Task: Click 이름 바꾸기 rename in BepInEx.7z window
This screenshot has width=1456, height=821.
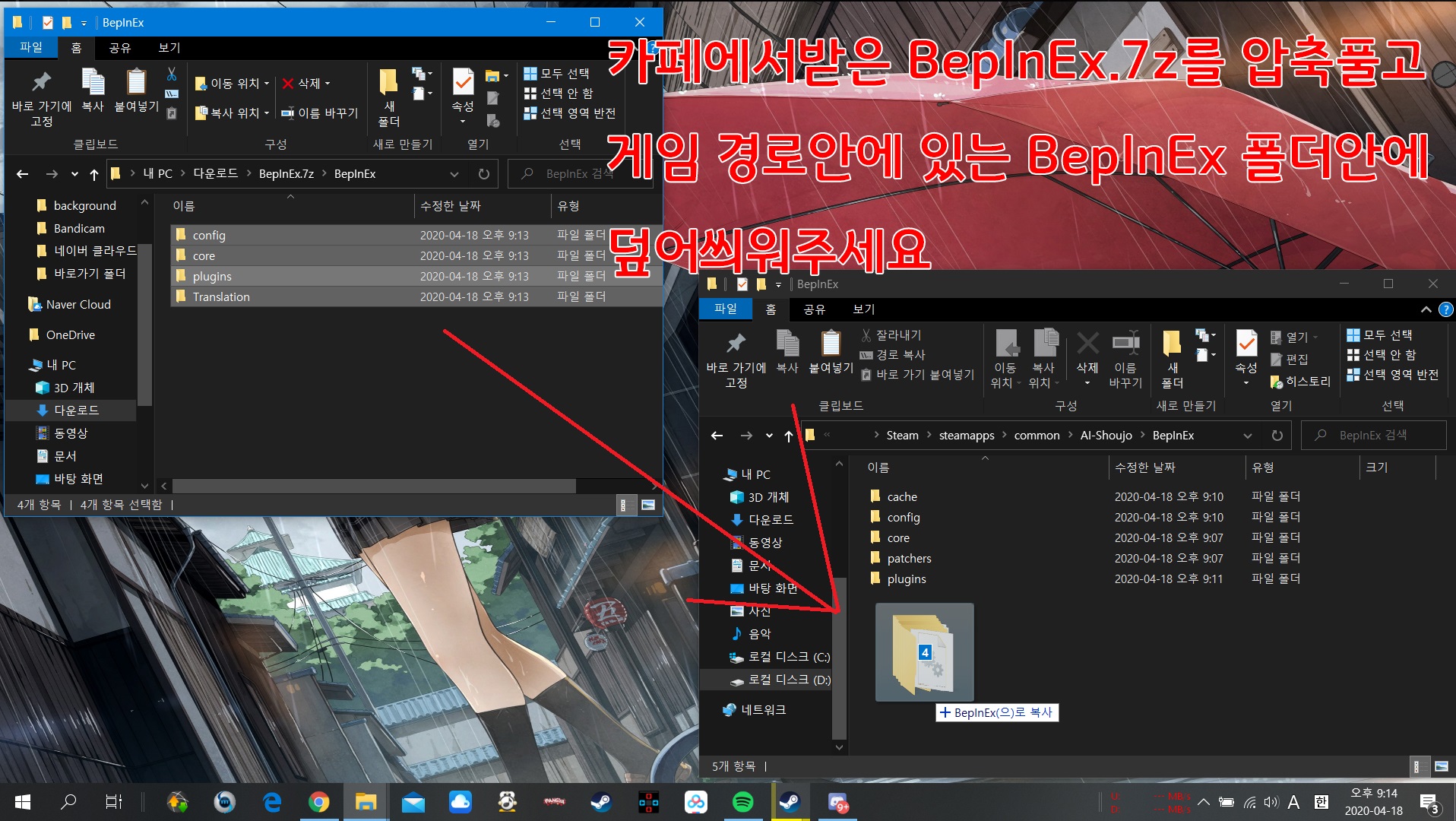Action: coord(320,113)
